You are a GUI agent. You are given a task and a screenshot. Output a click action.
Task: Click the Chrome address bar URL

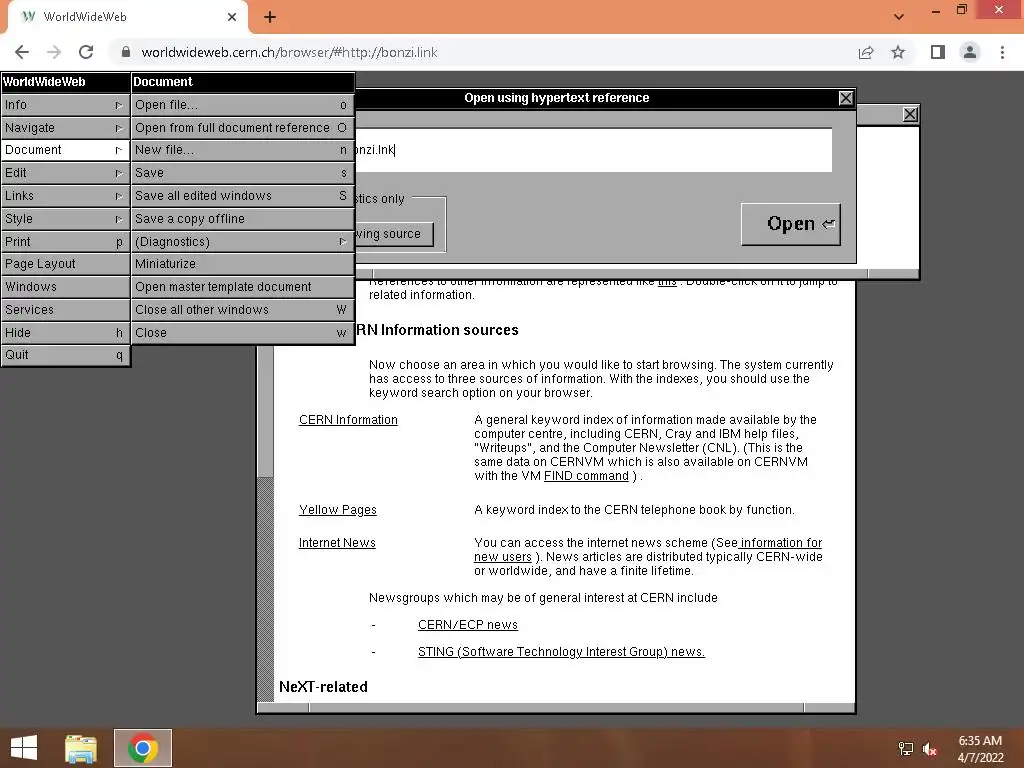click(x=289, y=52)
